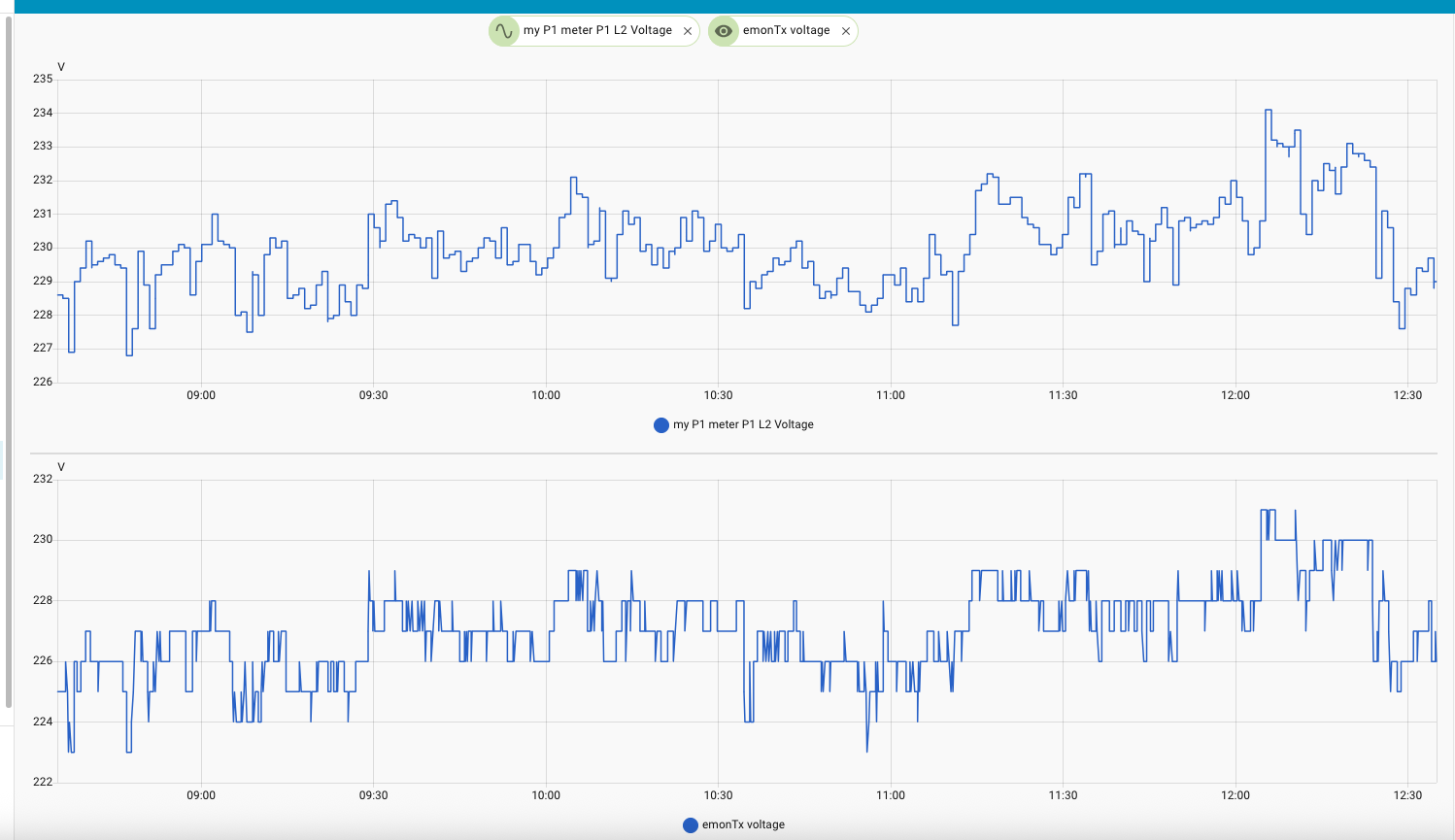The width and height of the screenshot is (1455, 840).
Task: Click the 10:00 time label on top chart
Action: (546, 396)
